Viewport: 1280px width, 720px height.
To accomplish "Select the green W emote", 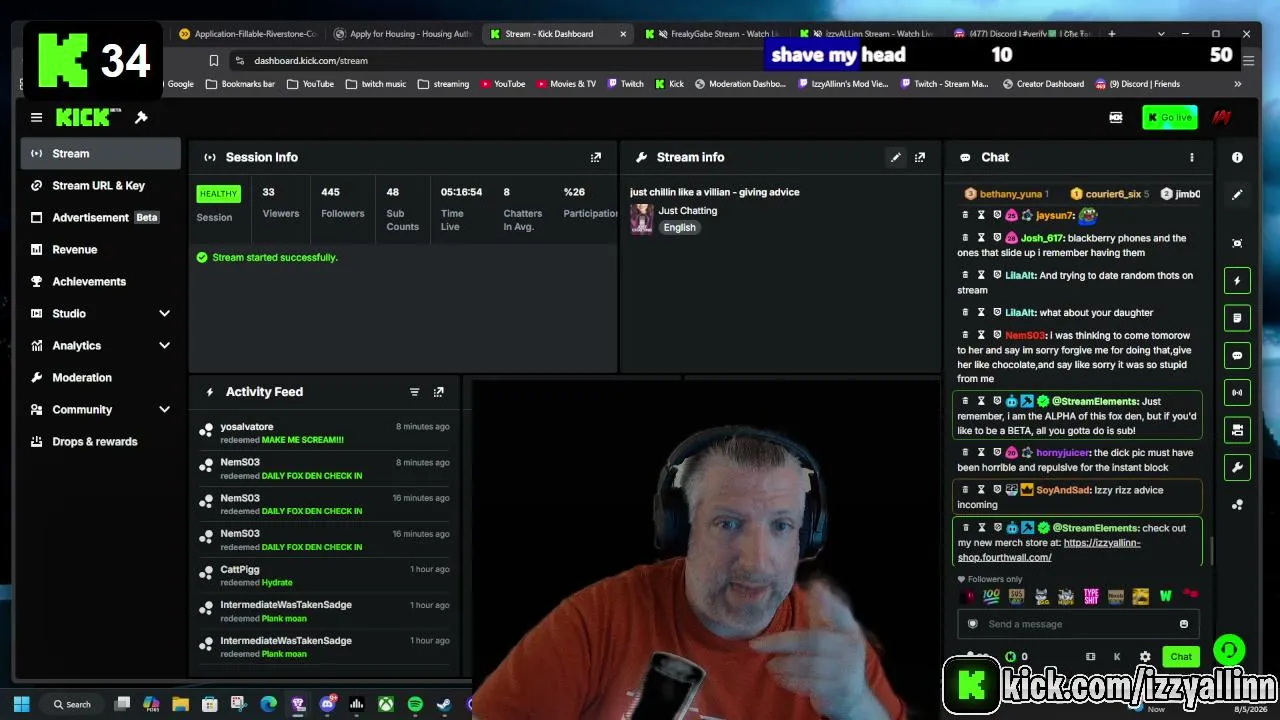I will coord(1165,596).
